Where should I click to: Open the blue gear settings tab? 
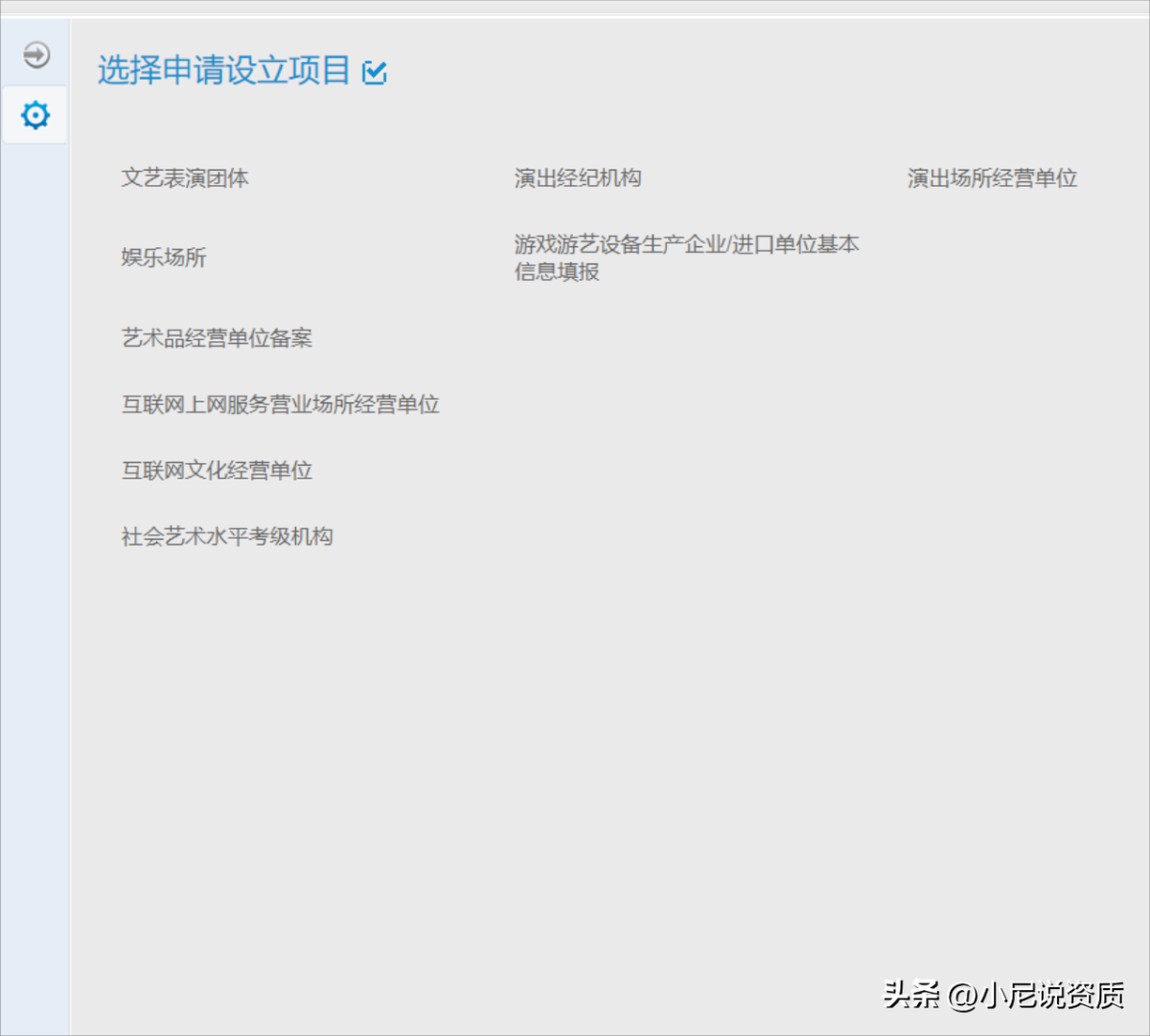pos(35,115)
